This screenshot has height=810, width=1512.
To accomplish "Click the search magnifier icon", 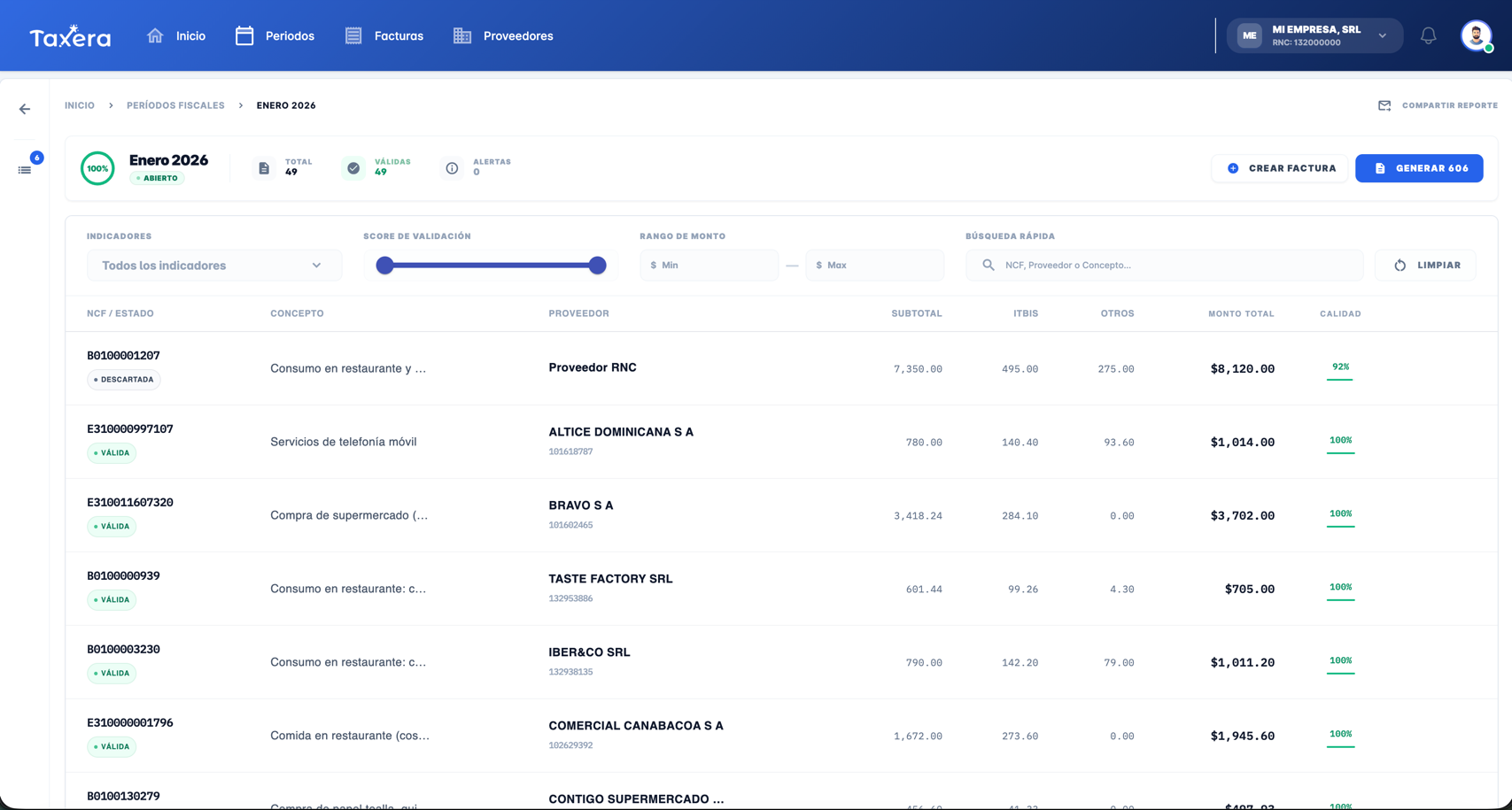I will coord(989,265).
